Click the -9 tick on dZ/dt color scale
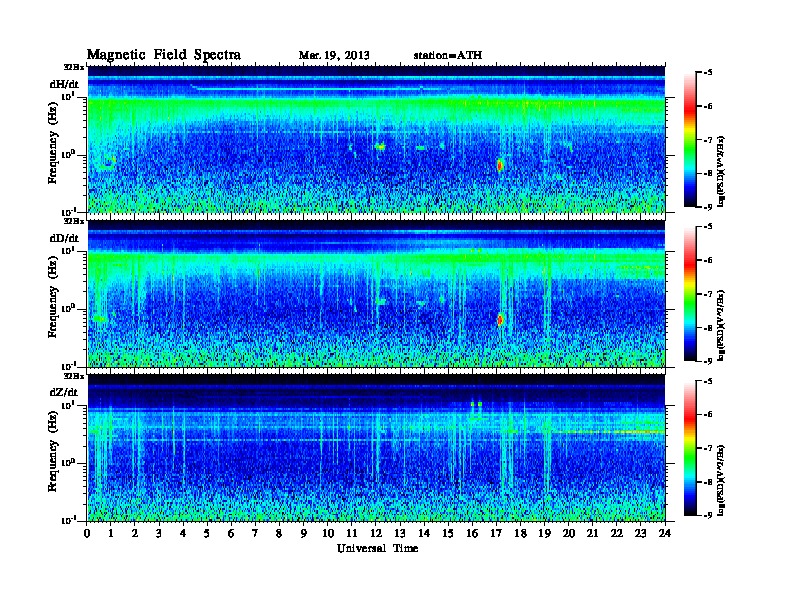Image resolution: width=792 pixels, height=612 pixels. tap(708, 515)
